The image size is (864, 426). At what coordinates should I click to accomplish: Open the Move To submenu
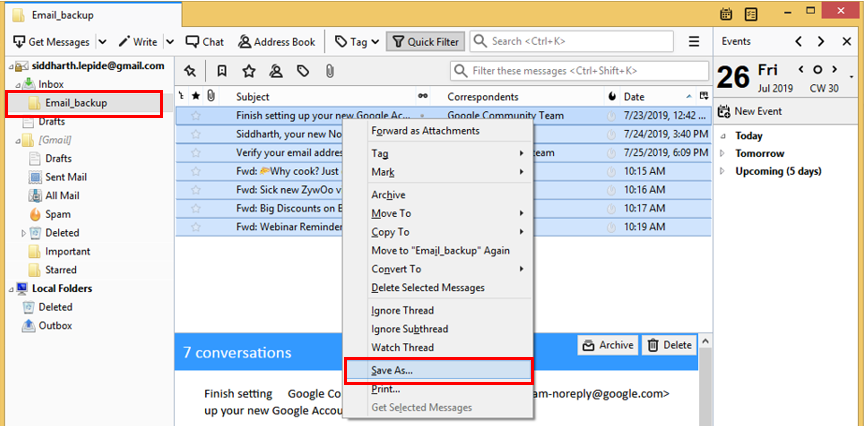coord(438,213)
